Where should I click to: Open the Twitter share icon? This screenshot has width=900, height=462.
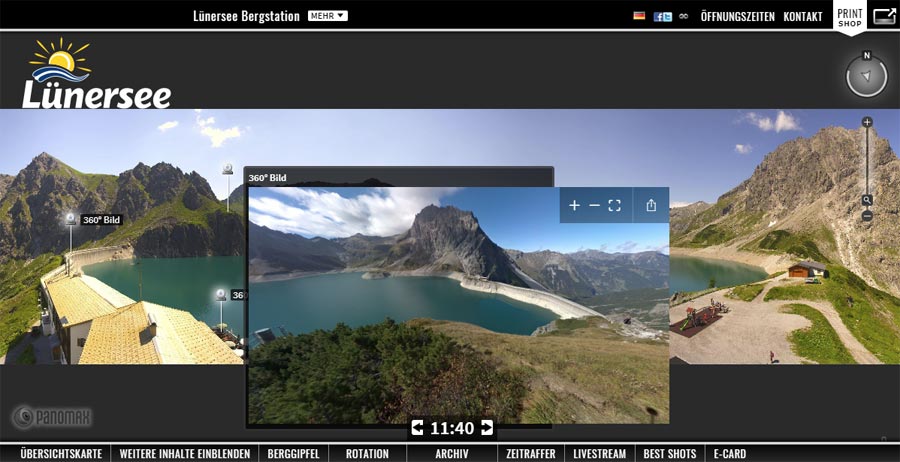668,17
